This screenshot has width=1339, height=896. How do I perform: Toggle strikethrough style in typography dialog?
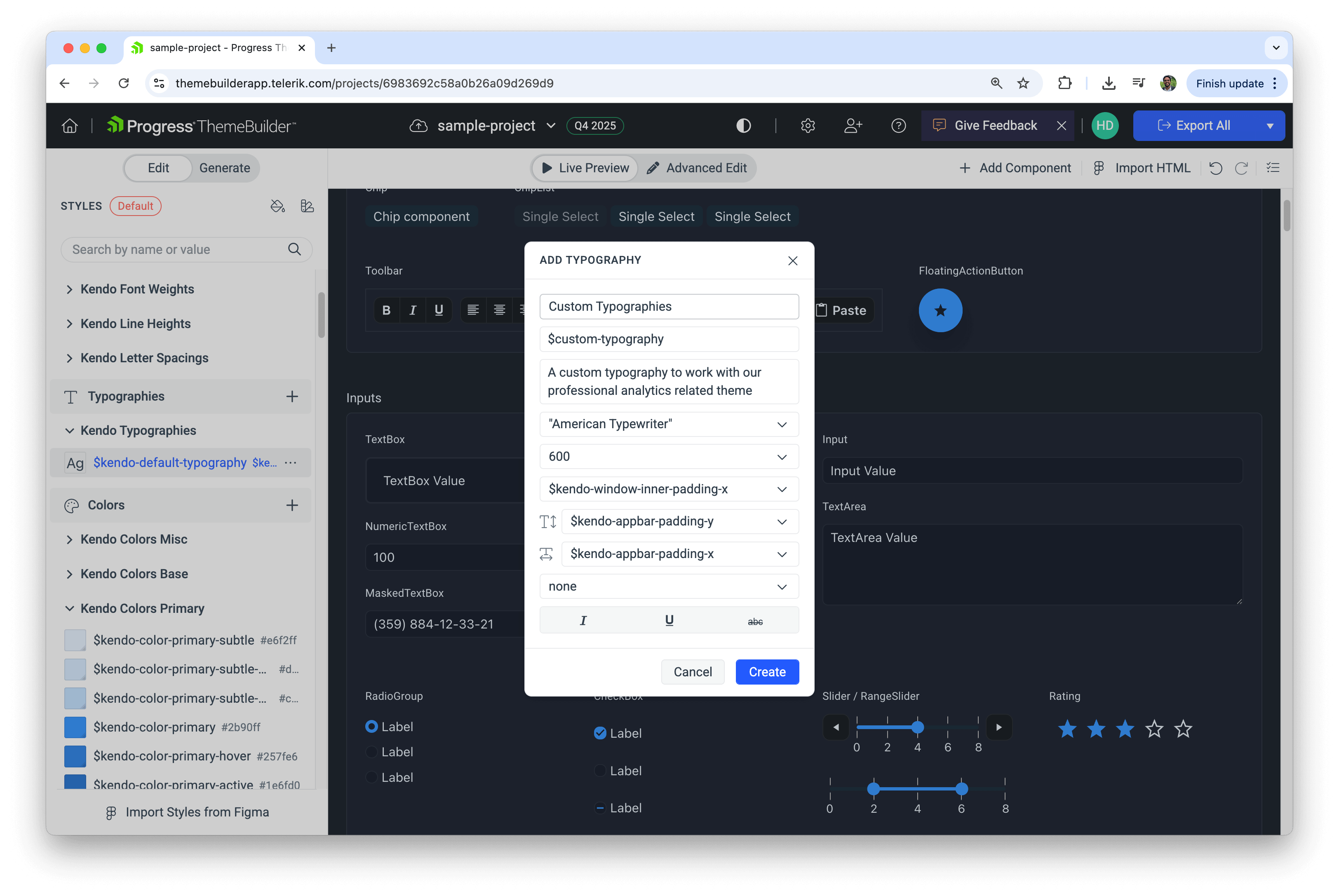click(755, 621)
